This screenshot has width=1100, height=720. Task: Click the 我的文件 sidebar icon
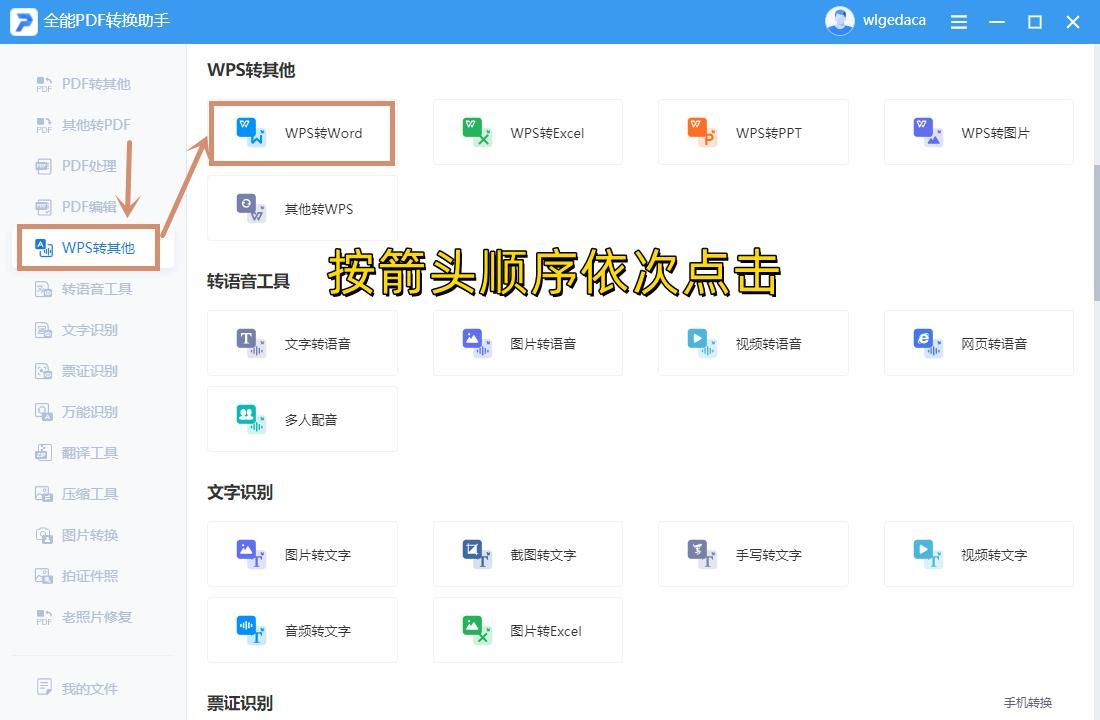tap(43, 688)
